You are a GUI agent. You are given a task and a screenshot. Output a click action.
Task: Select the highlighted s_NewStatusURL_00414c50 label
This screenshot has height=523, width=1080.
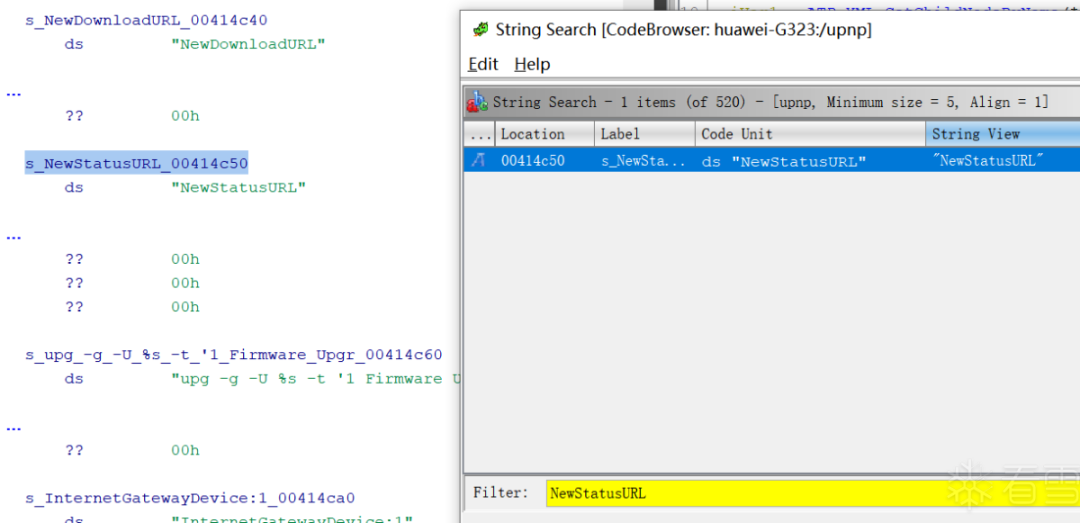tap(136, 163)
